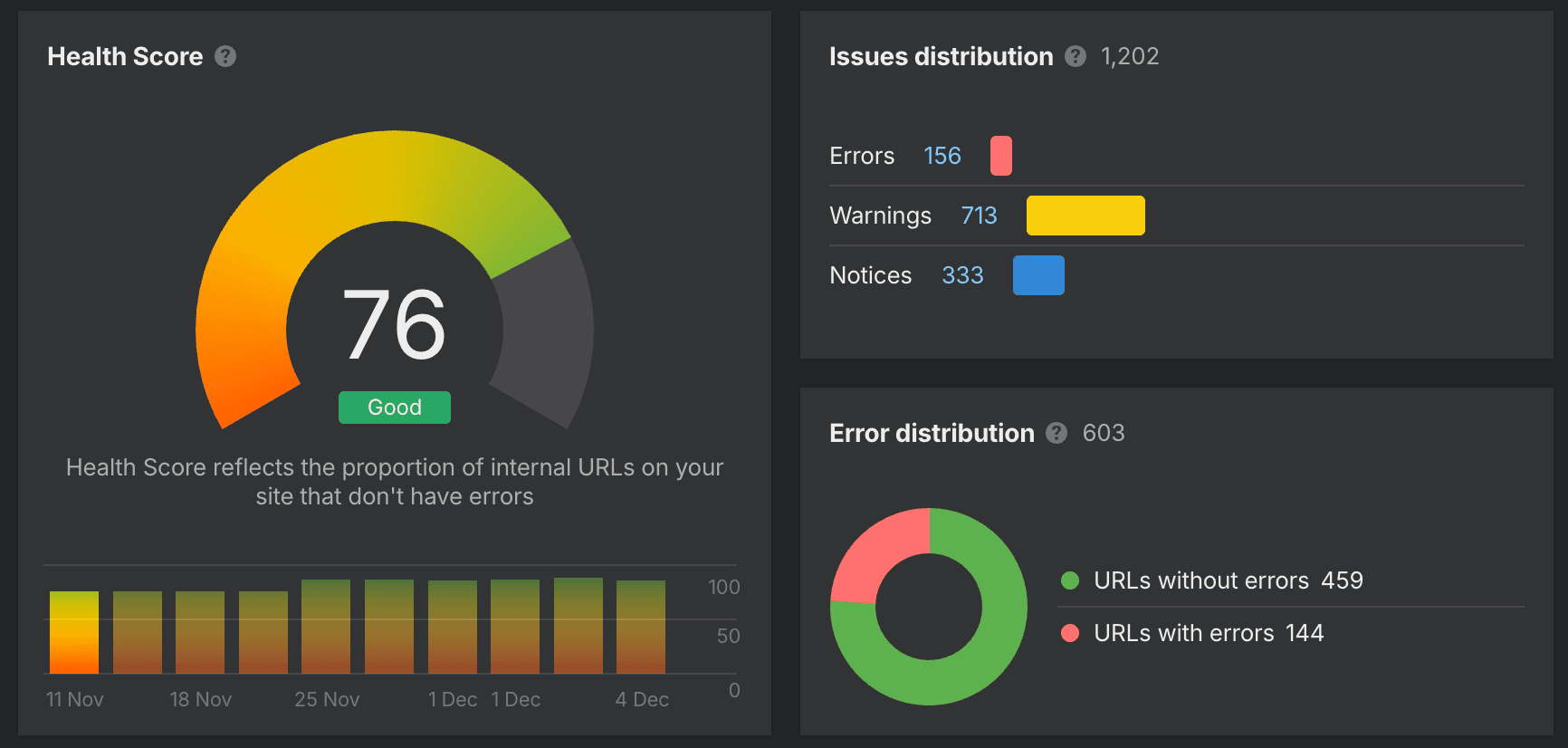Click the green dot beside URLs without errors
This screenshot has height=748, width=1568.
point(1070,580)
